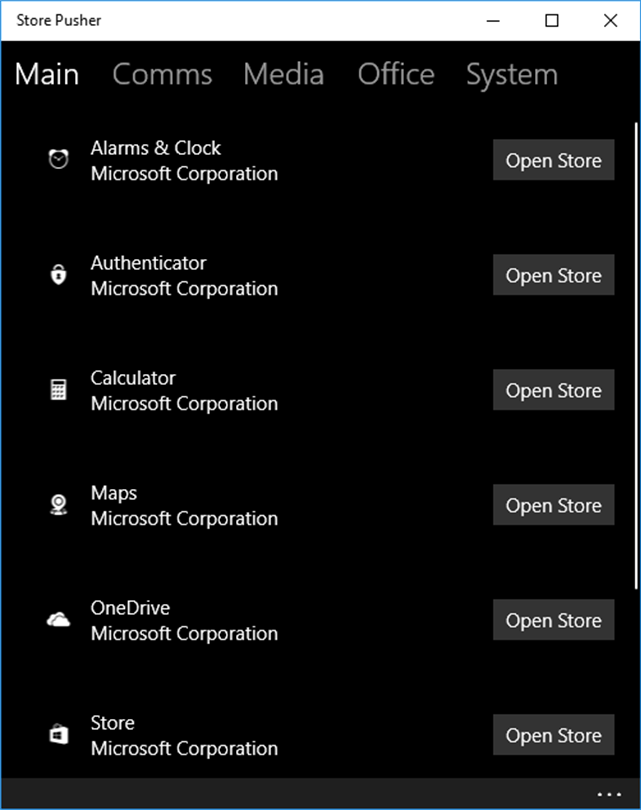Click the Alarms & Clock app icon
Image resolution: width=641 pixels, height=810 pixels.
[x=59, y=160]
